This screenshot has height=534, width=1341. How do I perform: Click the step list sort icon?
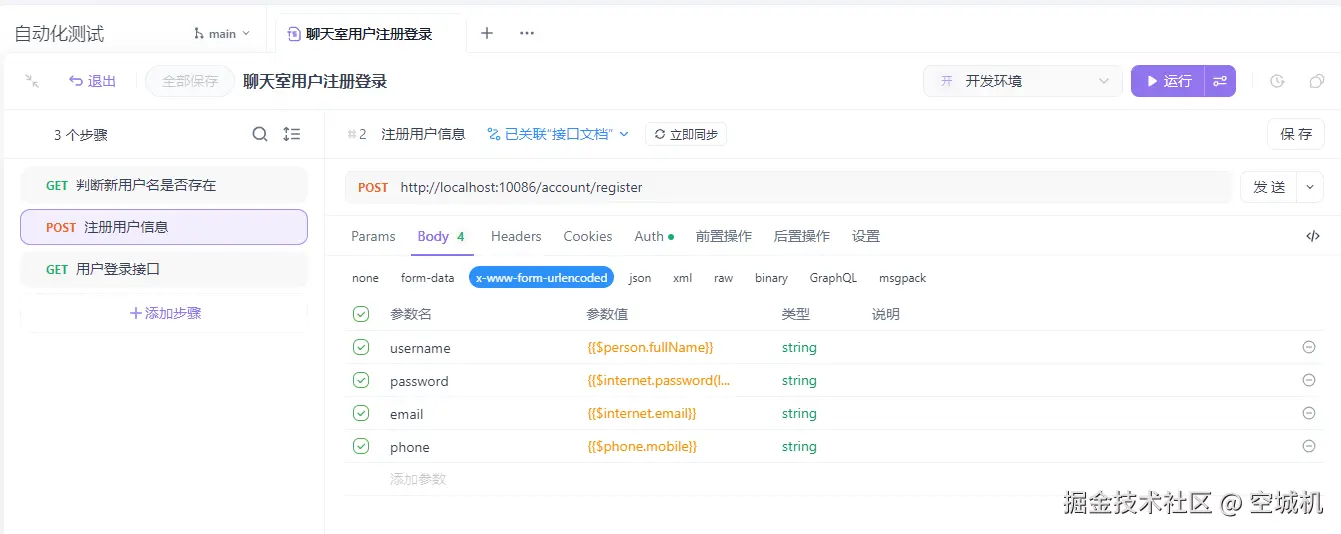[292, 134]
